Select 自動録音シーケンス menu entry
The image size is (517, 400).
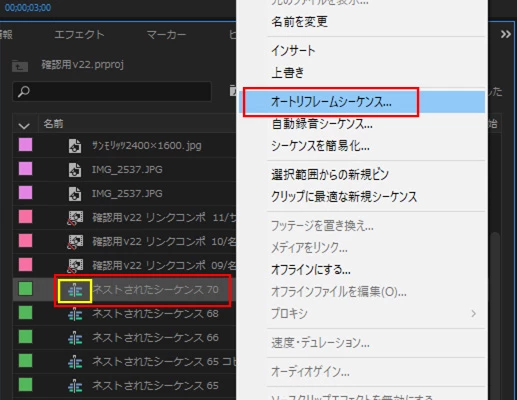[x=322, y=124]
